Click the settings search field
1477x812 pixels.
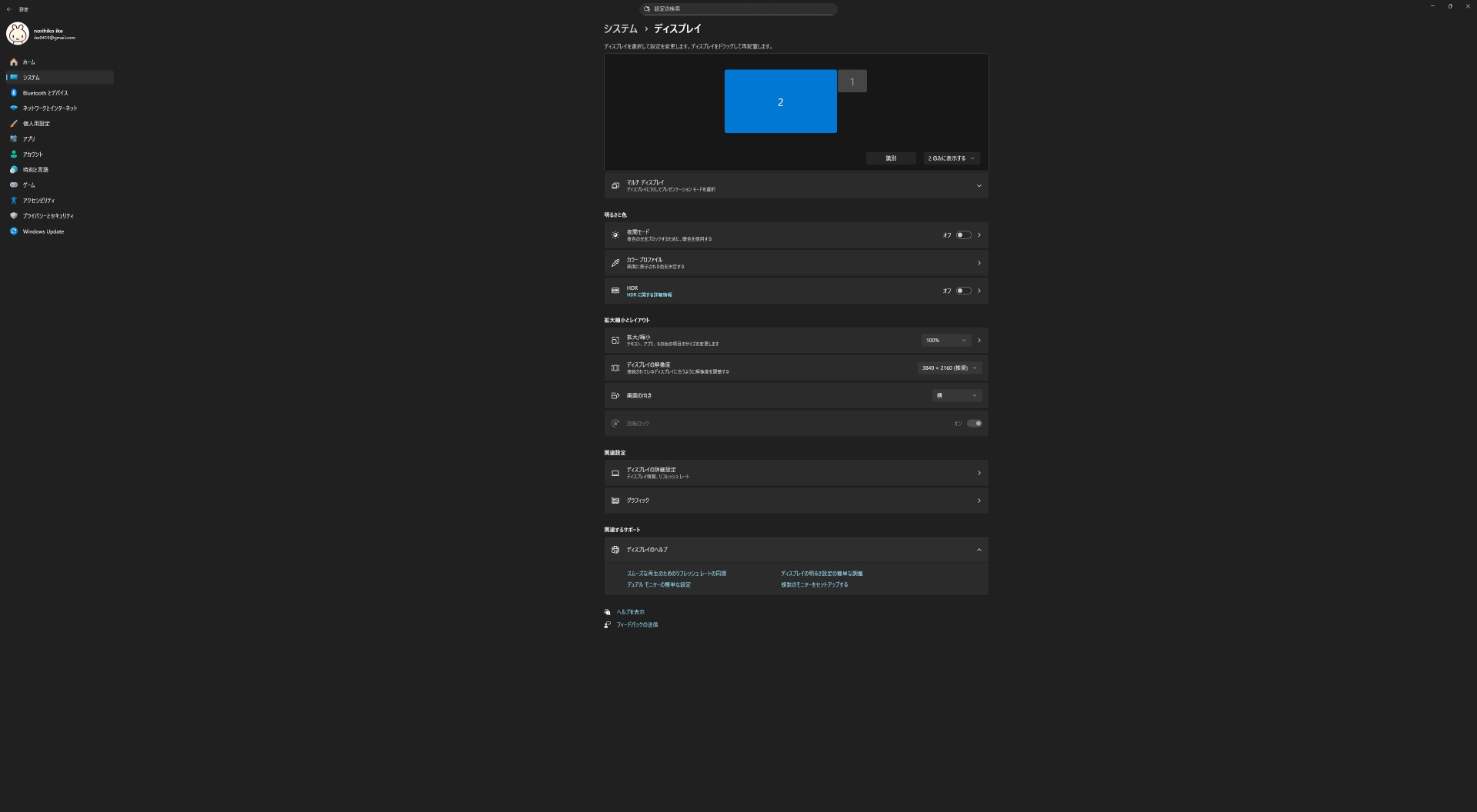(738, 9)
